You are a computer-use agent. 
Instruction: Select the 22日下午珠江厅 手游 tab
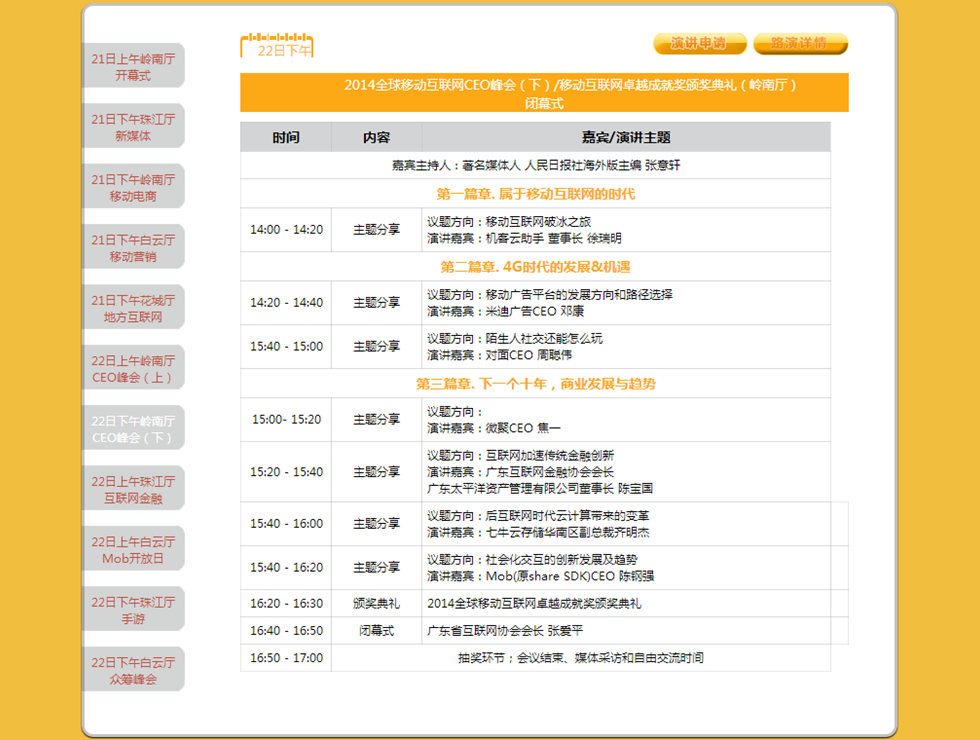pyautogui.click(x=133, y=610)
